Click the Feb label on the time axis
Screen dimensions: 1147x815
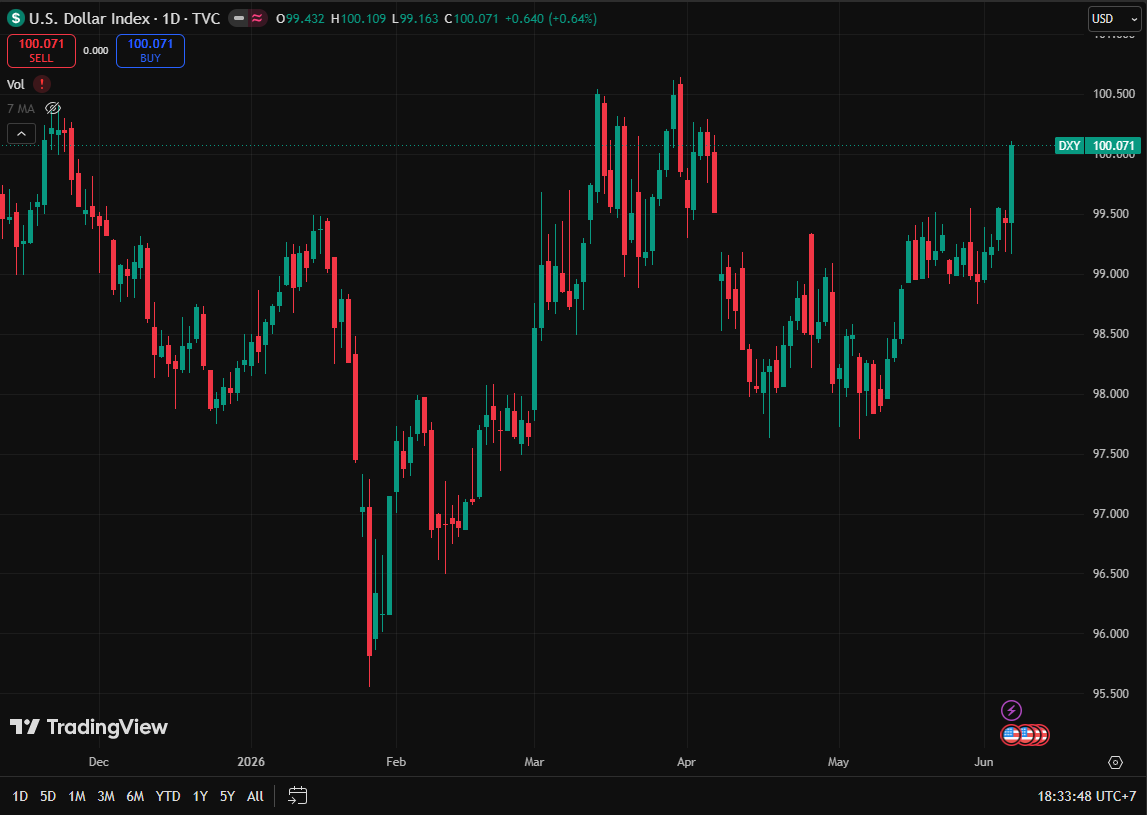click(396, 762)
